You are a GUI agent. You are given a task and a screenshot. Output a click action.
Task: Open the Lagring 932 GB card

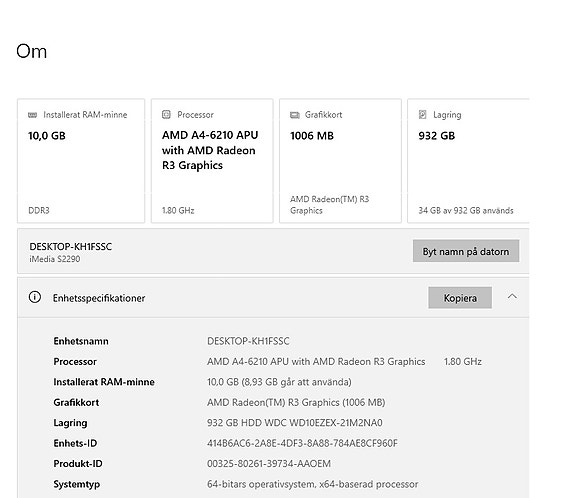tap(468, 161)
